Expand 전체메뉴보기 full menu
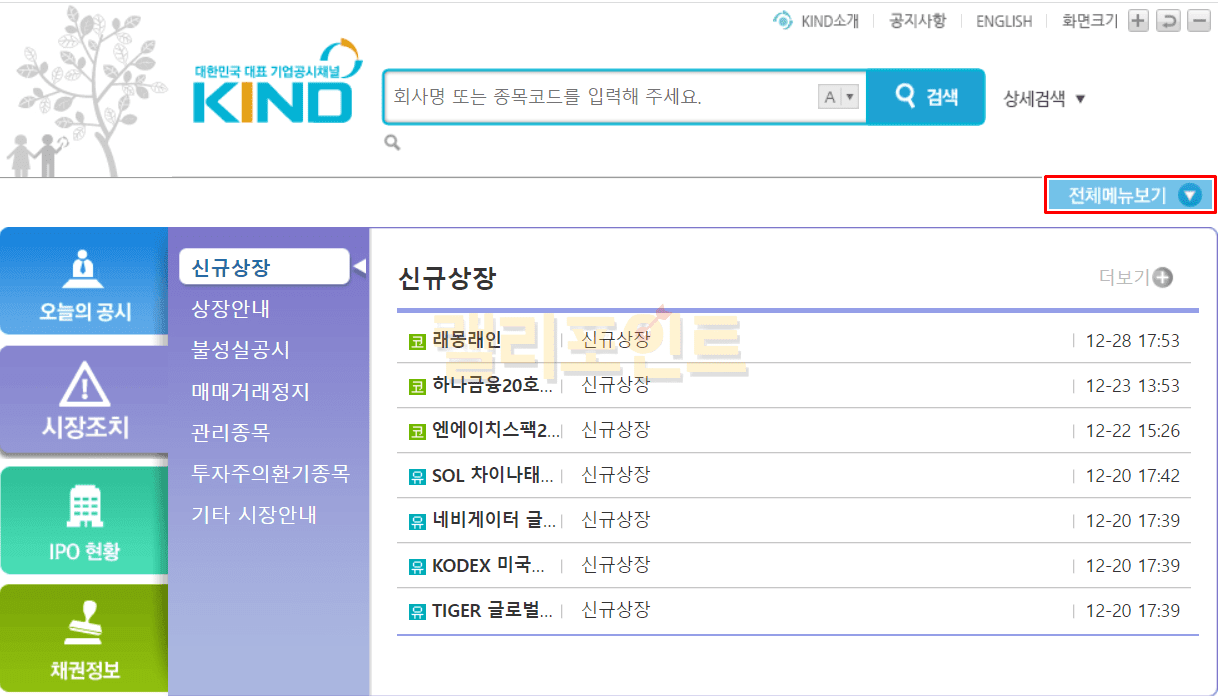 (x=1130, y=195)
